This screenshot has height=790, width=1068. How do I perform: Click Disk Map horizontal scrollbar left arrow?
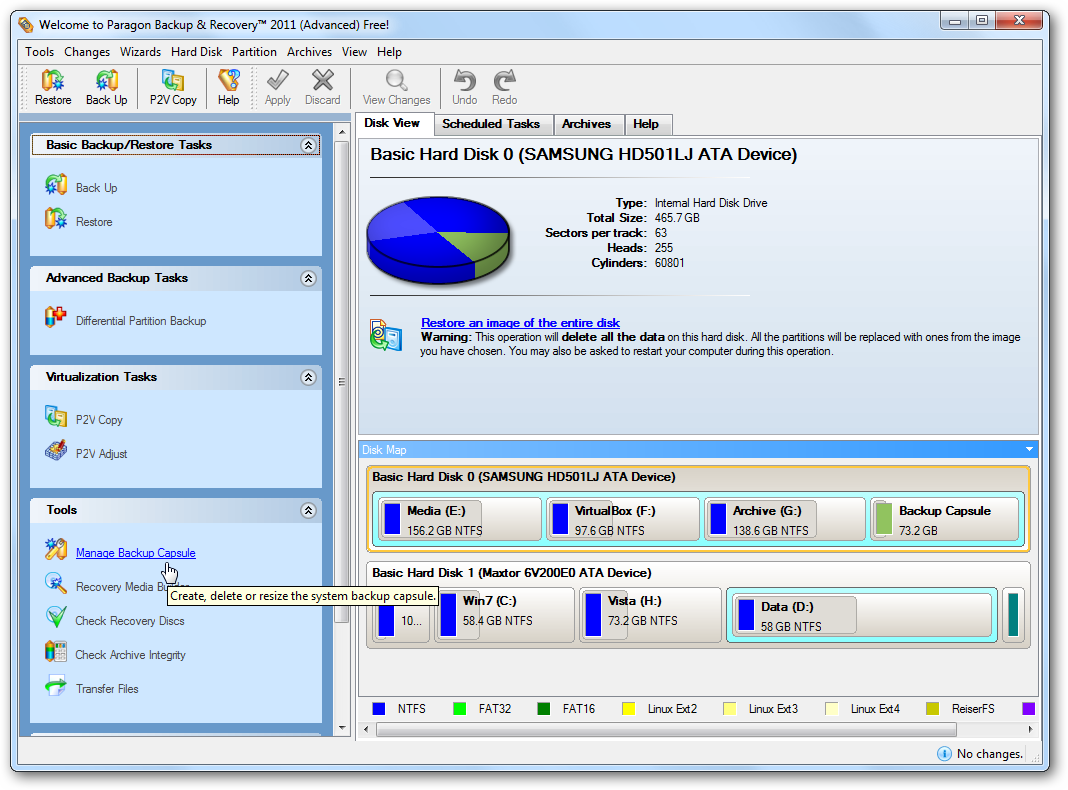(x=366, y=729)
